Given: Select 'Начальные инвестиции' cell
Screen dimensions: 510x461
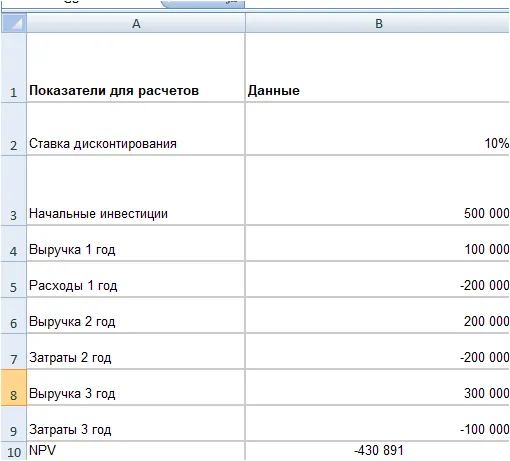Looking at the screenshot, I should pos(136,190).
